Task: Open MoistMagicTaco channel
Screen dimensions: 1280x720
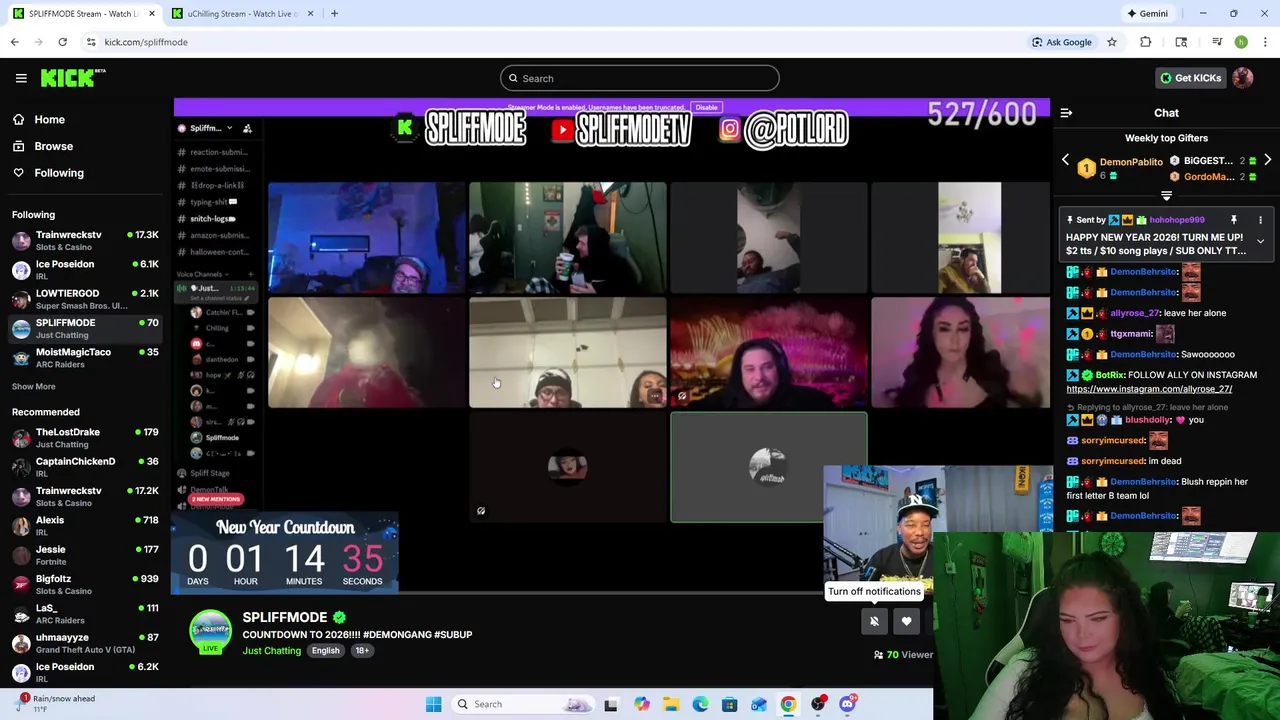Action: [85, 358]
